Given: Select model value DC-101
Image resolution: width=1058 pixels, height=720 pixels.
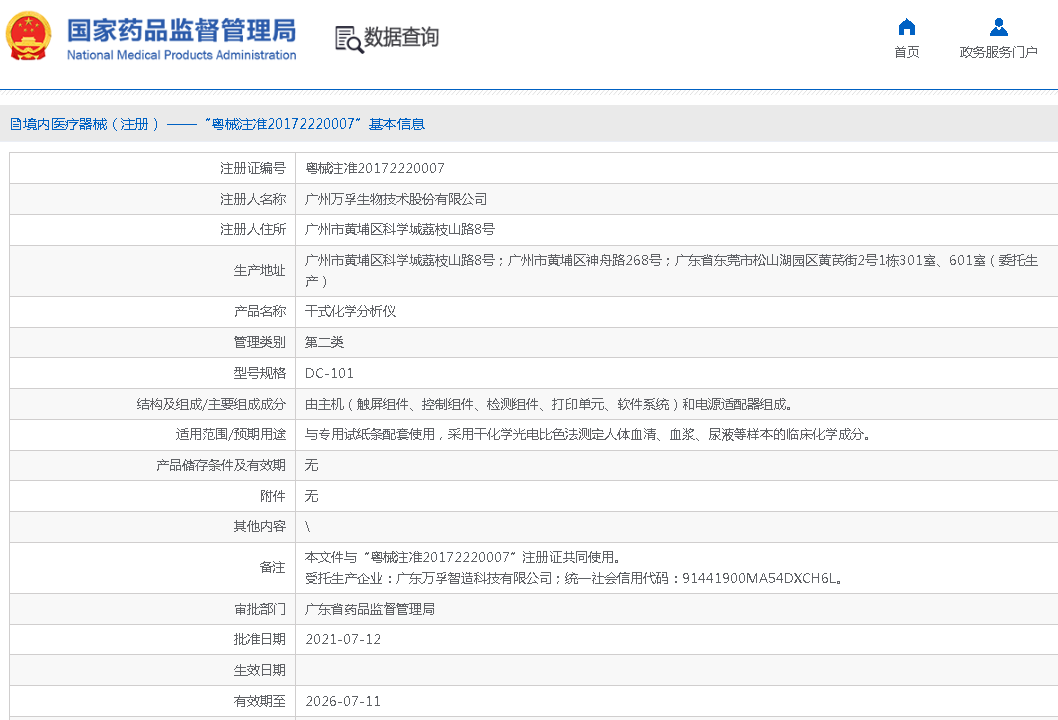Looking at the screenshot, I should pyautogui.click(x=329, y=373).
